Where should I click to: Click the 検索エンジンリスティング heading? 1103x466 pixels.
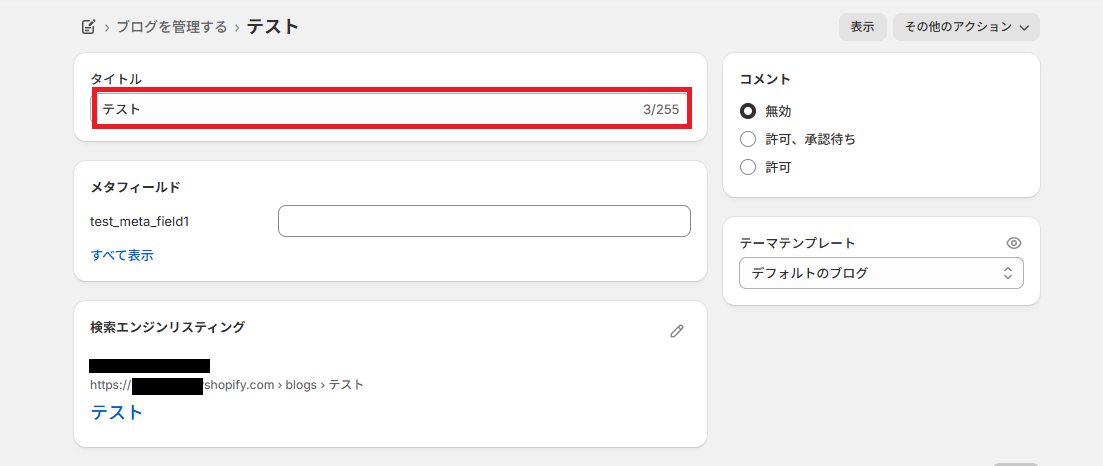click(167, 327)
